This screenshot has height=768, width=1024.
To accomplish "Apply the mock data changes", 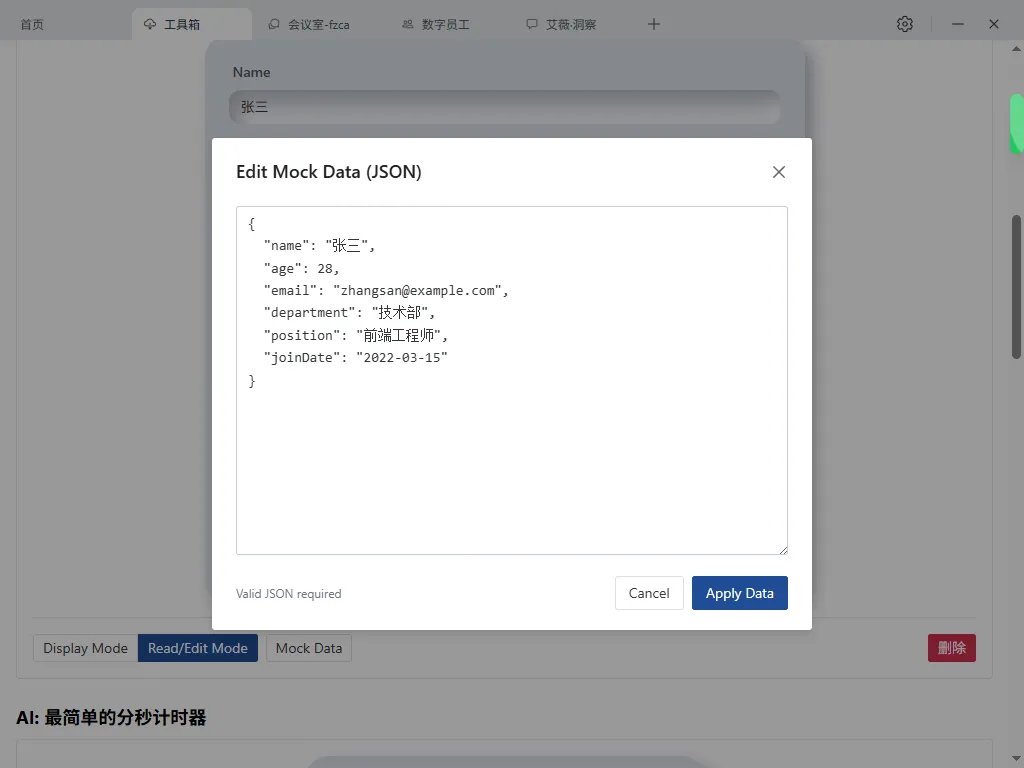I will click(x=740, y=593).
